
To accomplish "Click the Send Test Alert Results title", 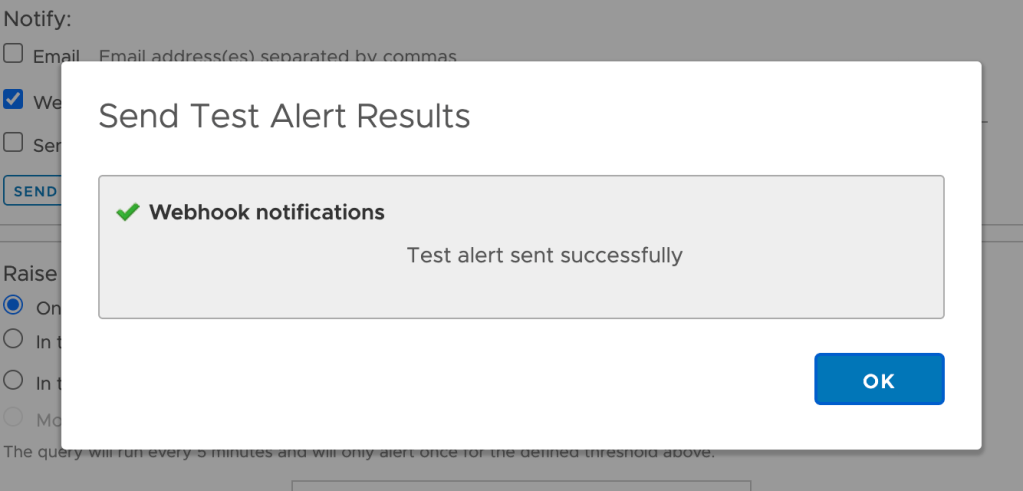I will click(284, 116).
